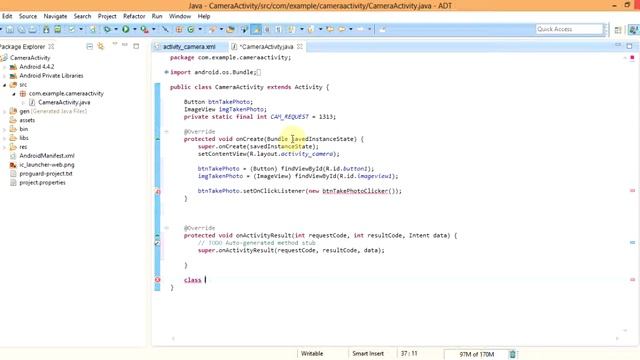The image size is (640, 360).
Task: Click the error marker beside setOnClickListener line
Action: 158,191
